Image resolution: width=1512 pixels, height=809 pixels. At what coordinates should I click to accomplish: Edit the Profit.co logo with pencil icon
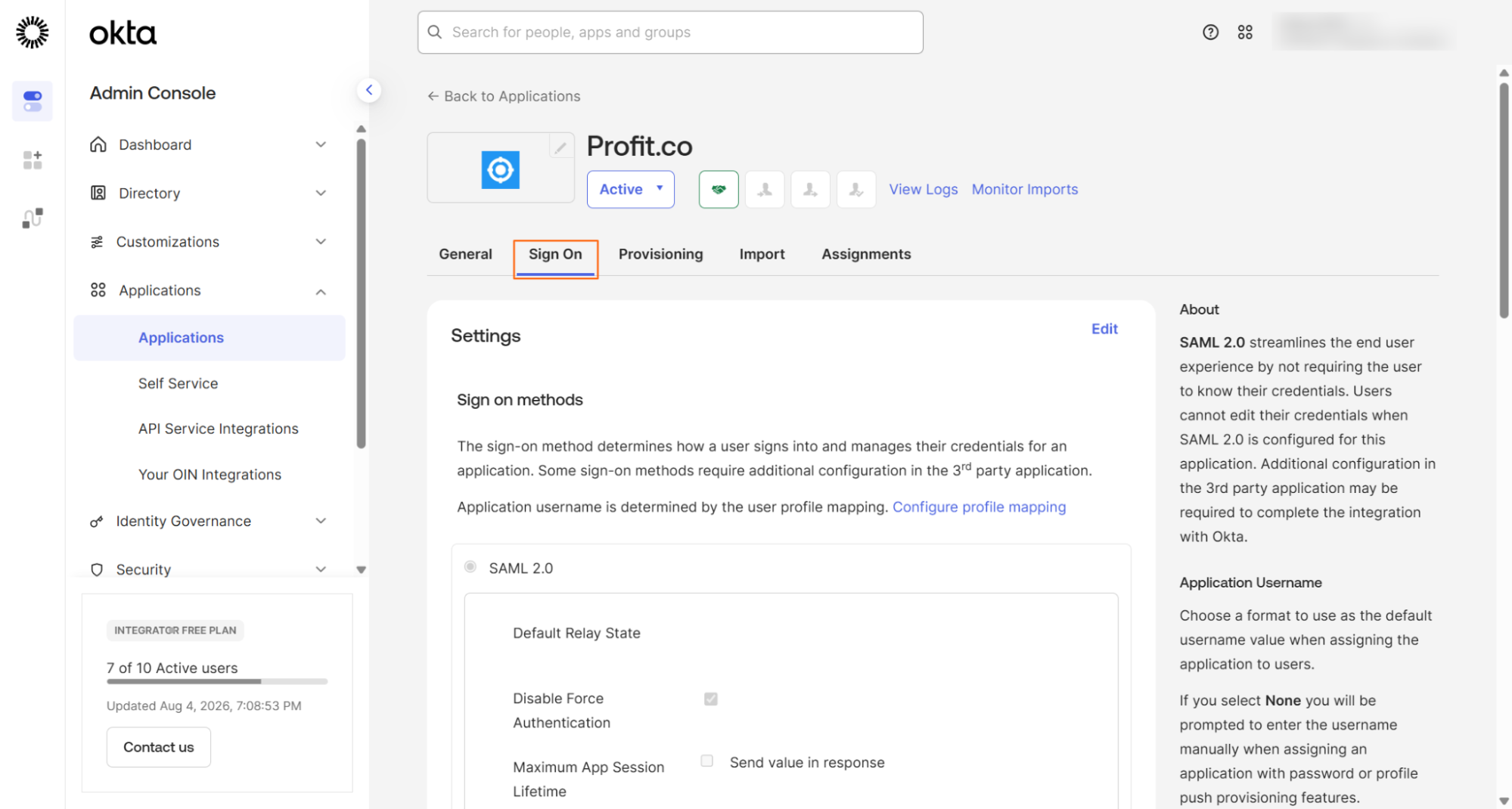[x=560, y=148]
